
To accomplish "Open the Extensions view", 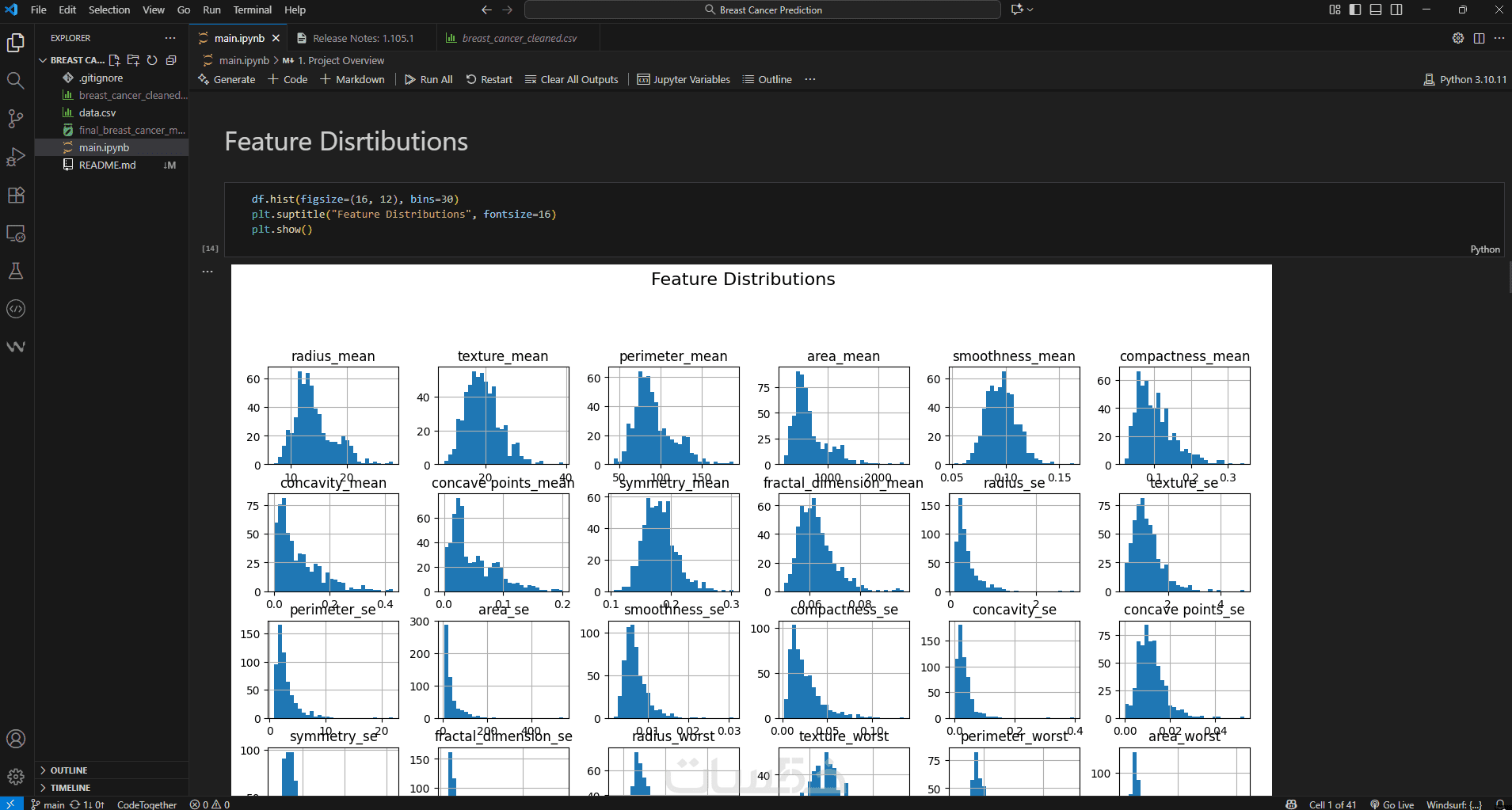I will click(16, 195).
